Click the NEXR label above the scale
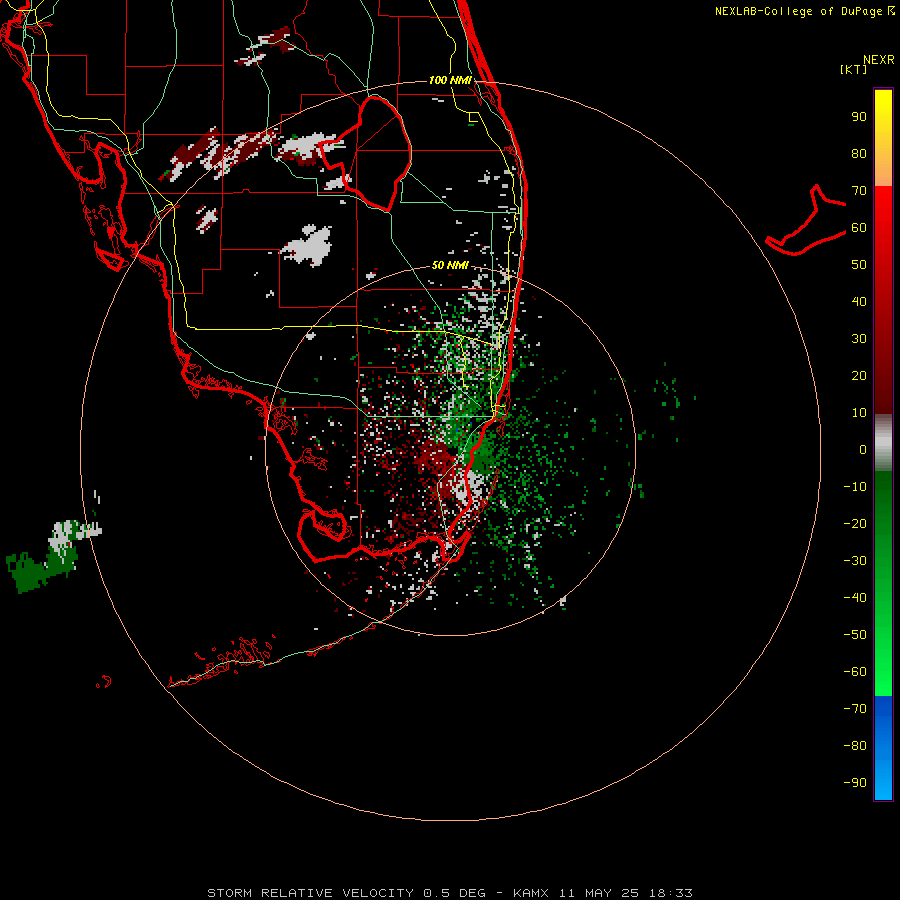The image size is (900, 900). [879, 60]
